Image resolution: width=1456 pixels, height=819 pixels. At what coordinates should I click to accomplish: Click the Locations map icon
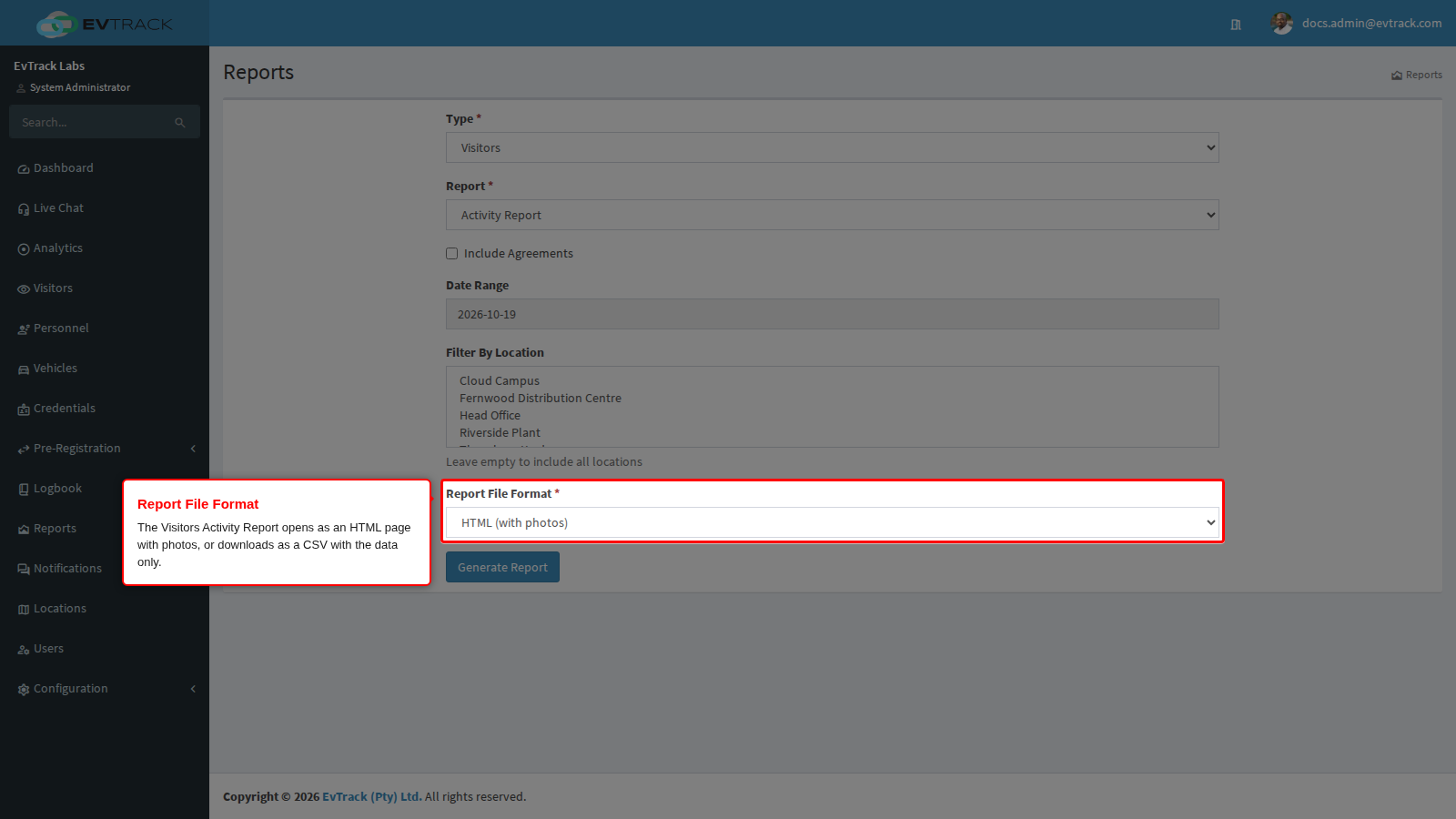(x=24, y=610)
